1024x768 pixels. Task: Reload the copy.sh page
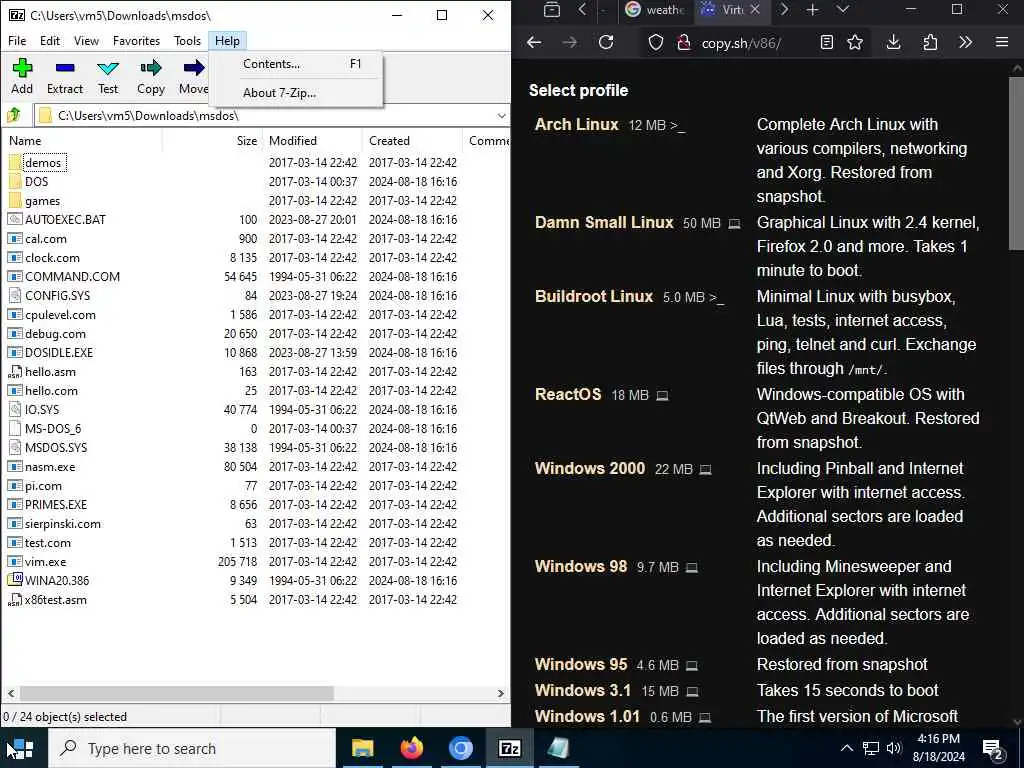tap(606, 42)
